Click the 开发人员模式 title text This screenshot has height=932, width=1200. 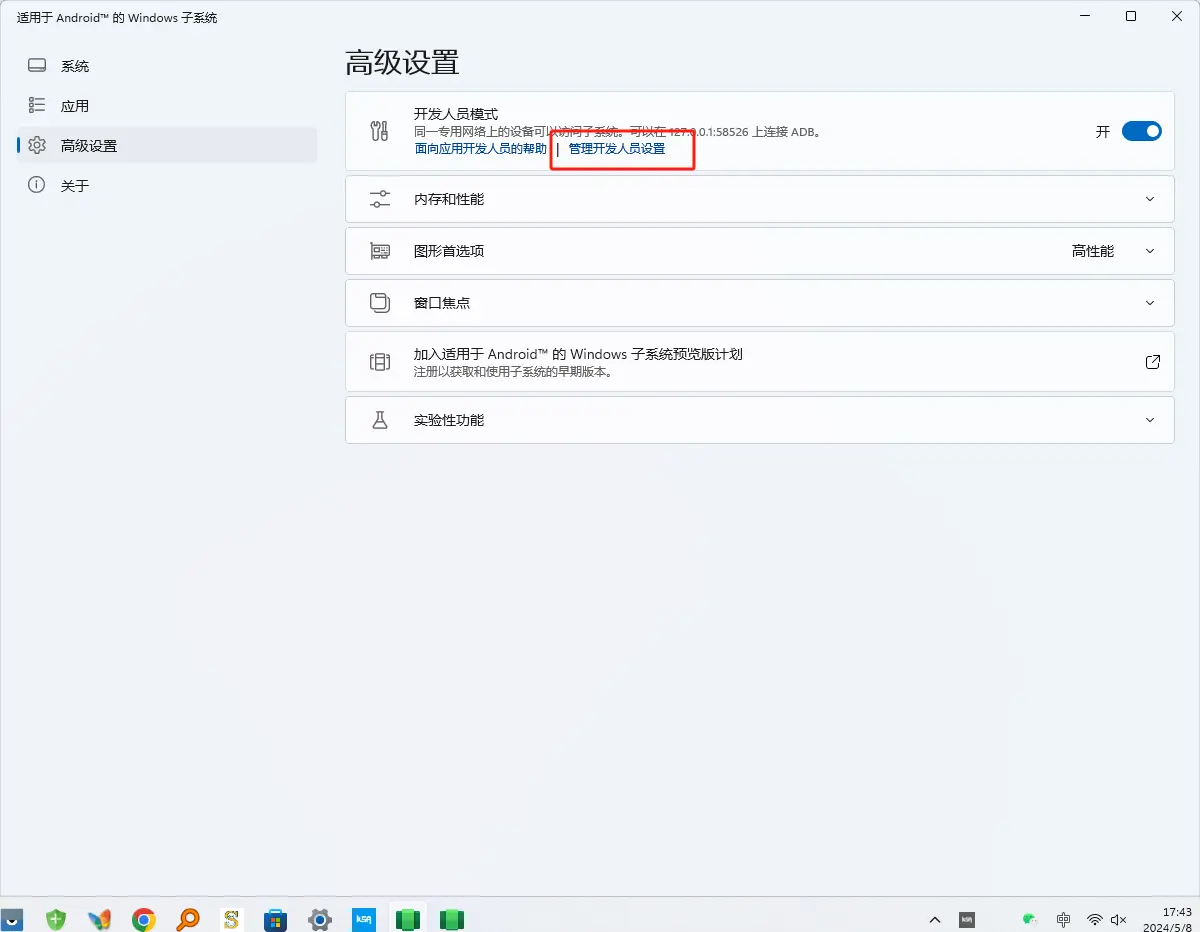click(x=456, y=114)
